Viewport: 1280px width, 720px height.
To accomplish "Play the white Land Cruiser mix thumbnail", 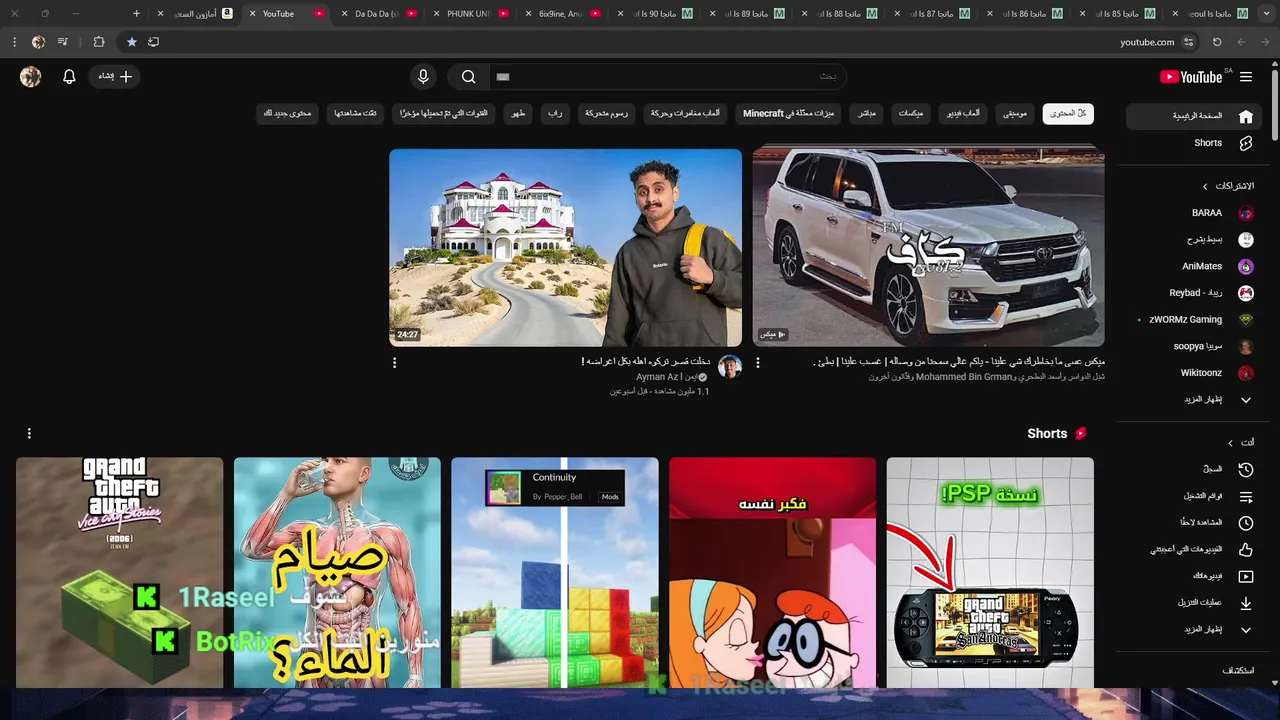I will tap(928, 247).
